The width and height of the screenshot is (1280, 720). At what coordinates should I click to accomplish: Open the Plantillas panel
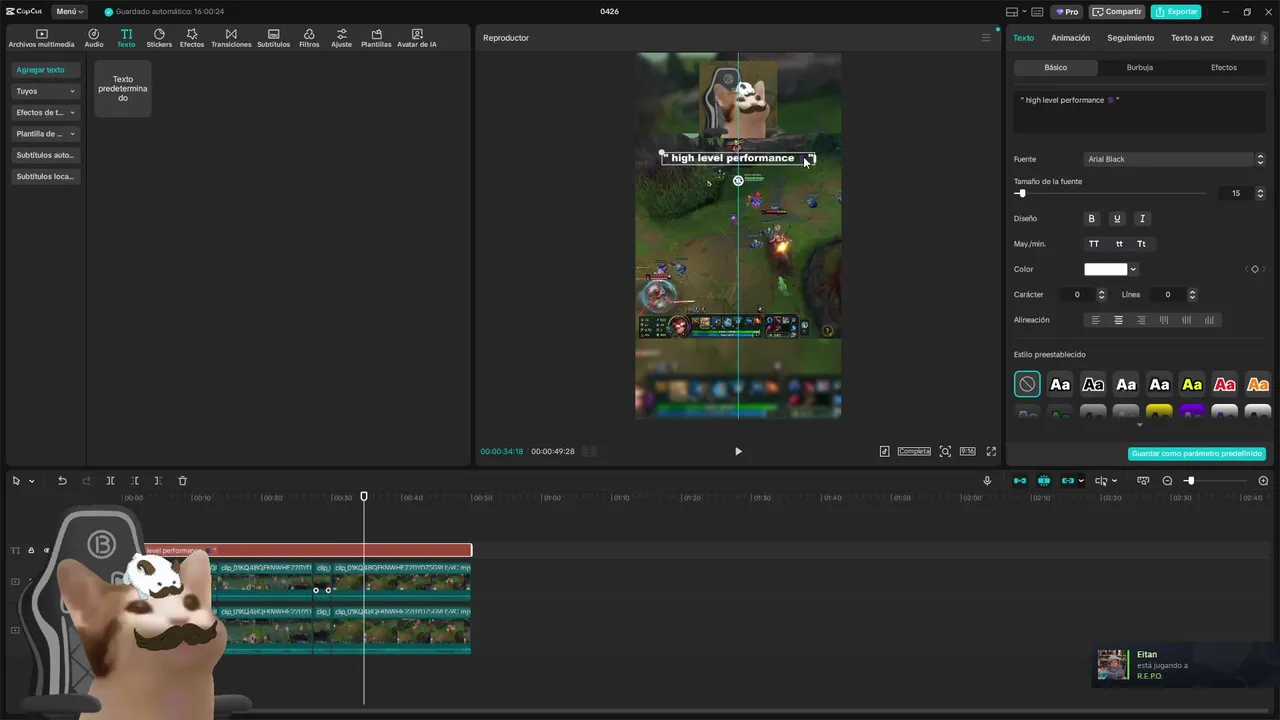coord(376,39)
